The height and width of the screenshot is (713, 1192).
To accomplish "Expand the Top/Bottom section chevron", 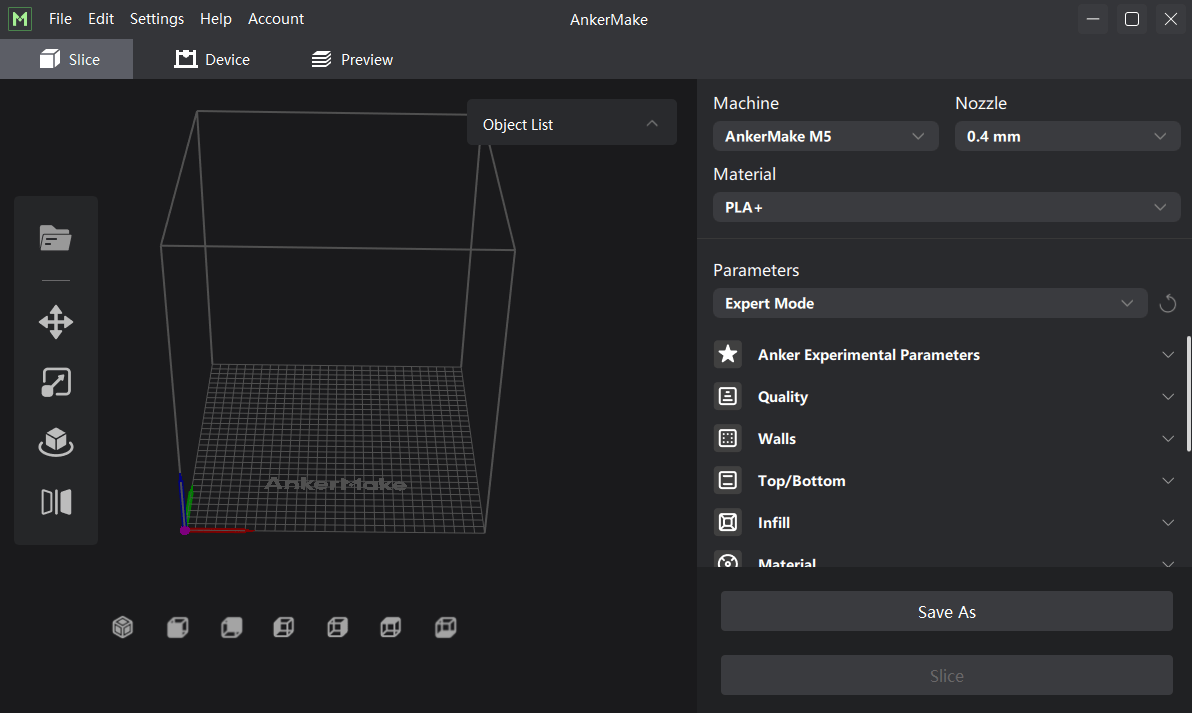I will point(1168,480).
